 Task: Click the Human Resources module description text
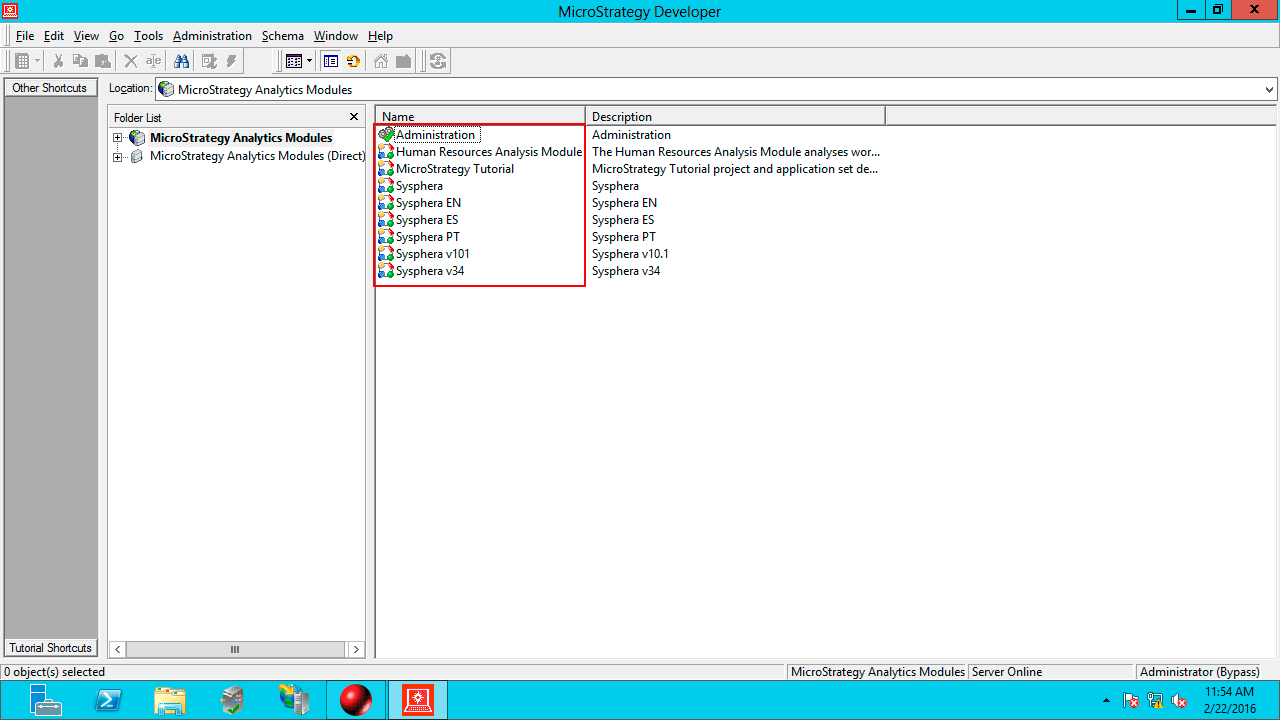click(736, 152)
